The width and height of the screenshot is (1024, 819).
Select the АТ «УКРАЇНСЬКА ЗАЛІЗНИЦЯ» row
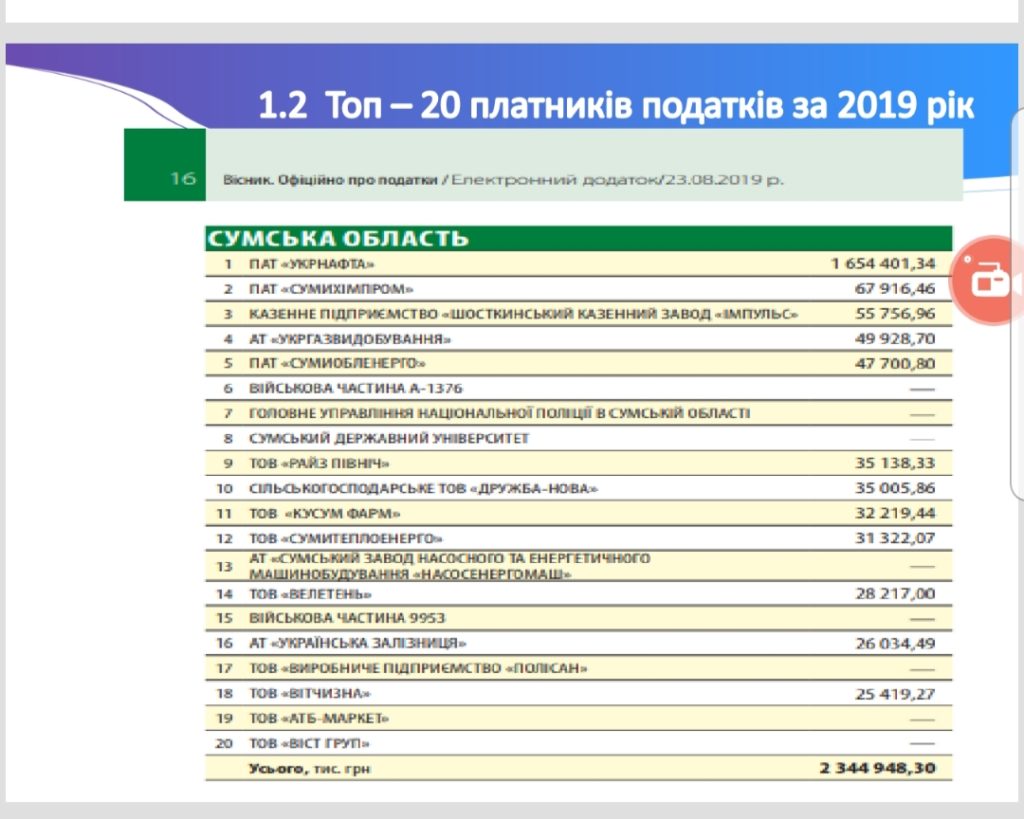pyautogui.click(x=358, y=643)
